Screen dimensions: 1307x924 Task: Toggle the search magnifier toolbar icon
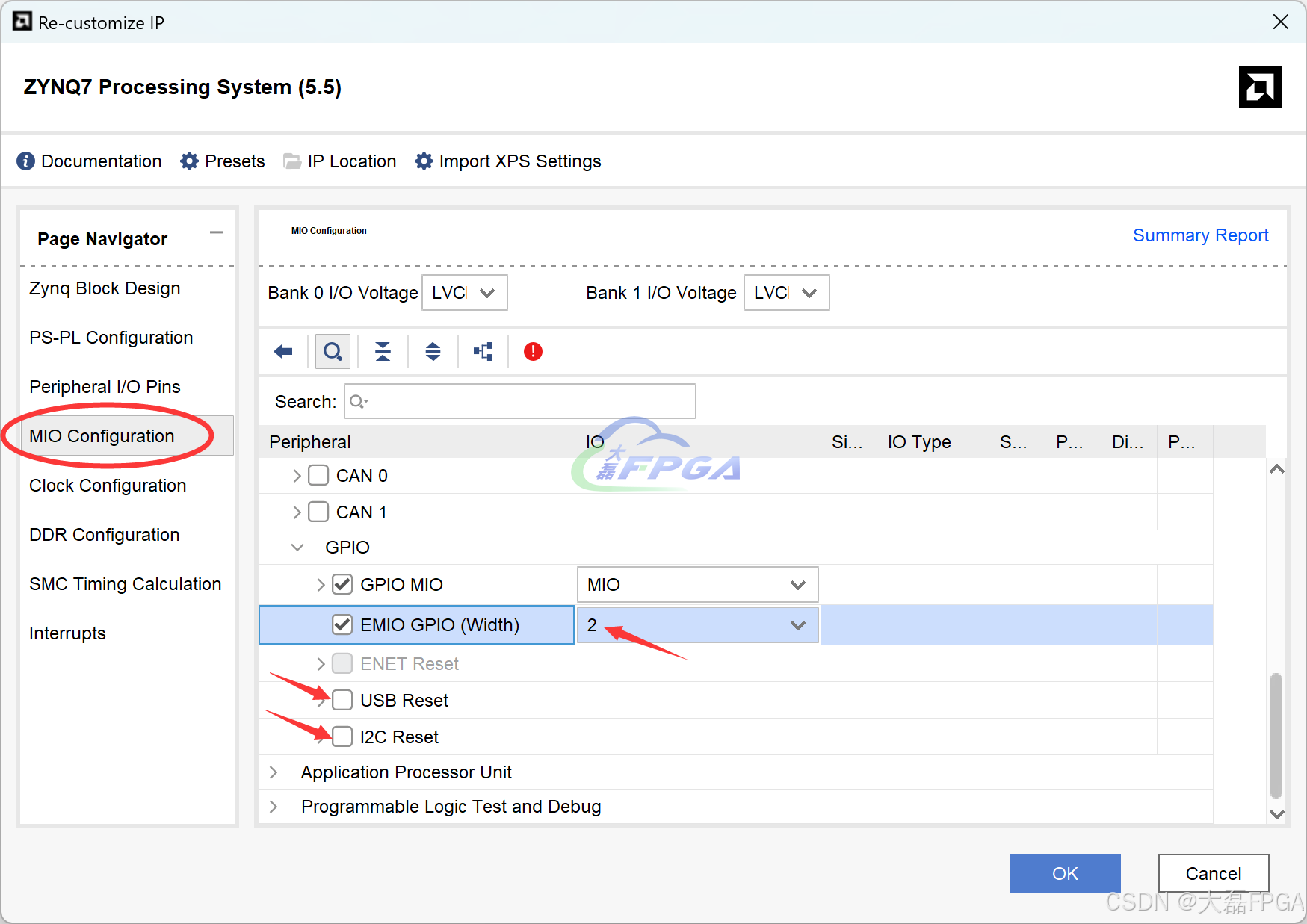(x=333, y=351)
